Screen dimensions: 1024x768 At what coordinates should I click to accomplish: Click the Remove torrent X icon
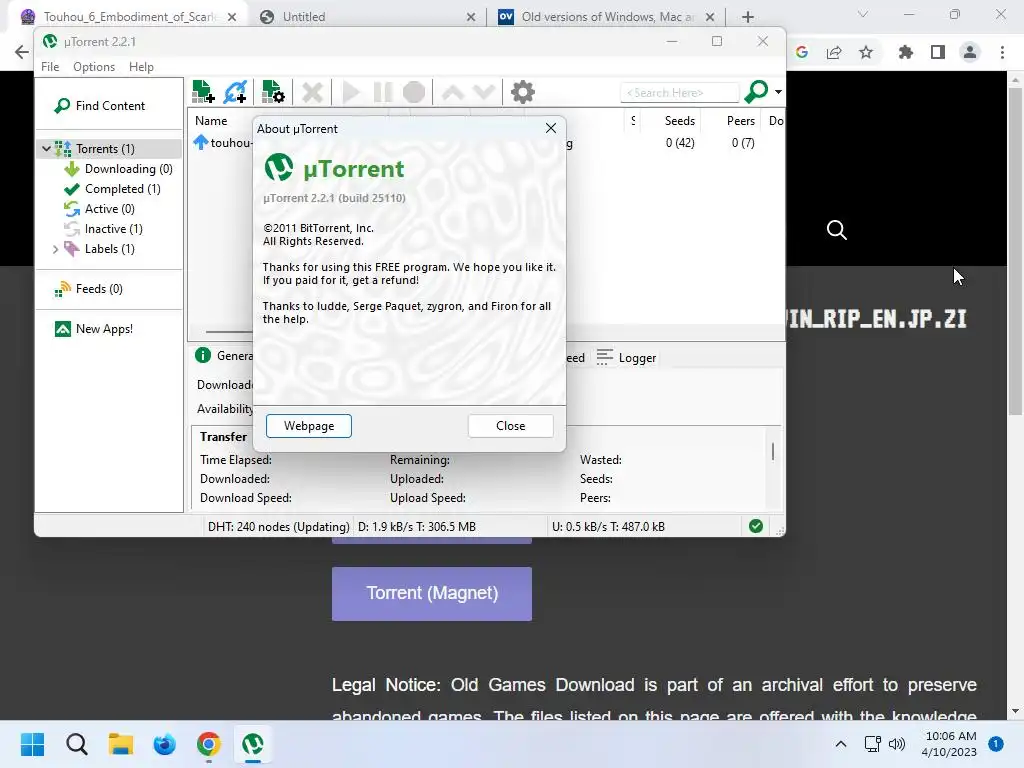coord(312,92)
